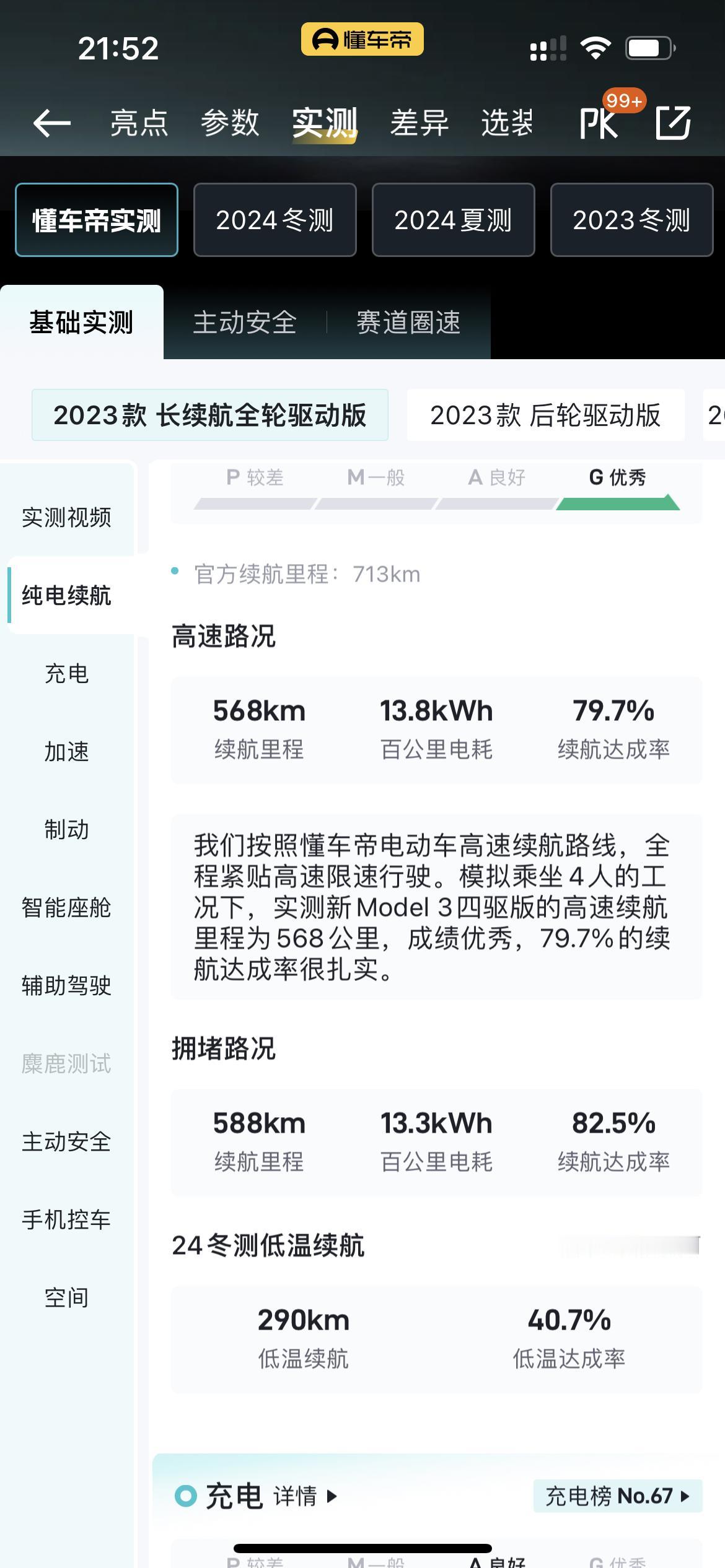Screen dimensions: 725x1568
Task: Tap the back arrow icon
Action: (51, 123)
